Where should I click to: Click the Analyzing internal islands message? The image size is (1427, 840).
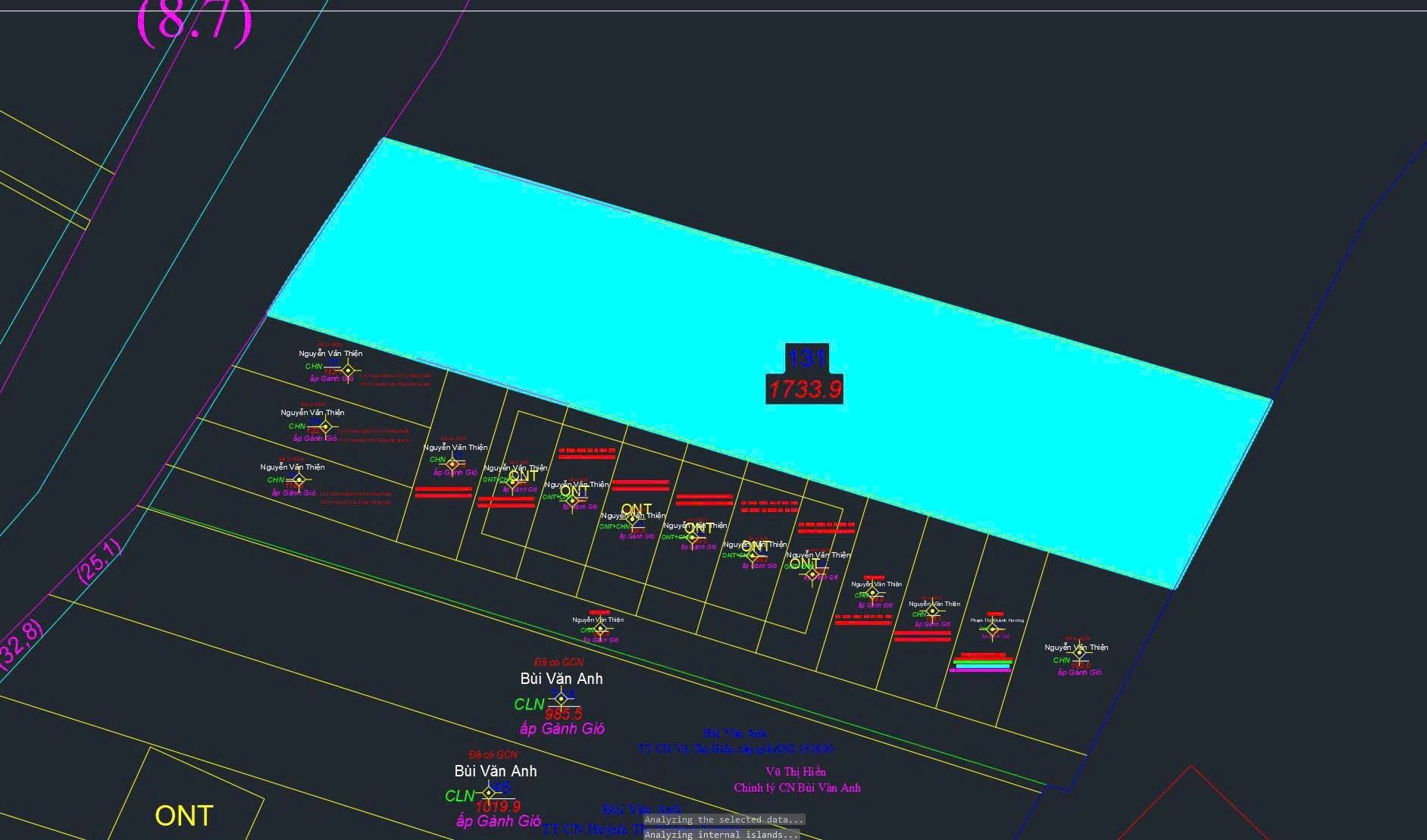point(721,835)
